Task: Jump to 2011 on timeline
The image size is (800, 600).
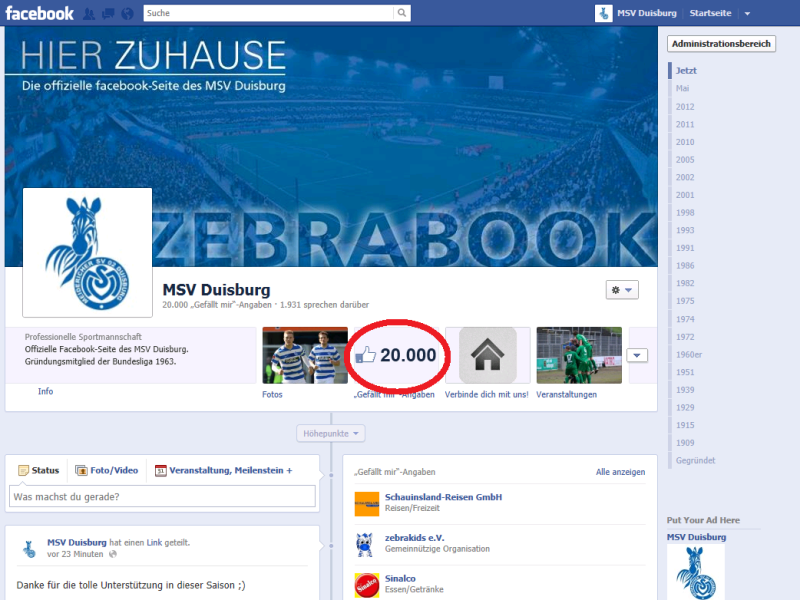Action: (685, 124)
